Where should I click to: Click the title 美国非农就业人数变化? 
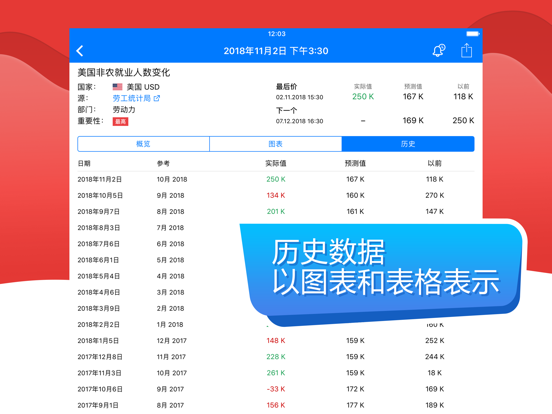pyautogui.click(x=124, y=73)
